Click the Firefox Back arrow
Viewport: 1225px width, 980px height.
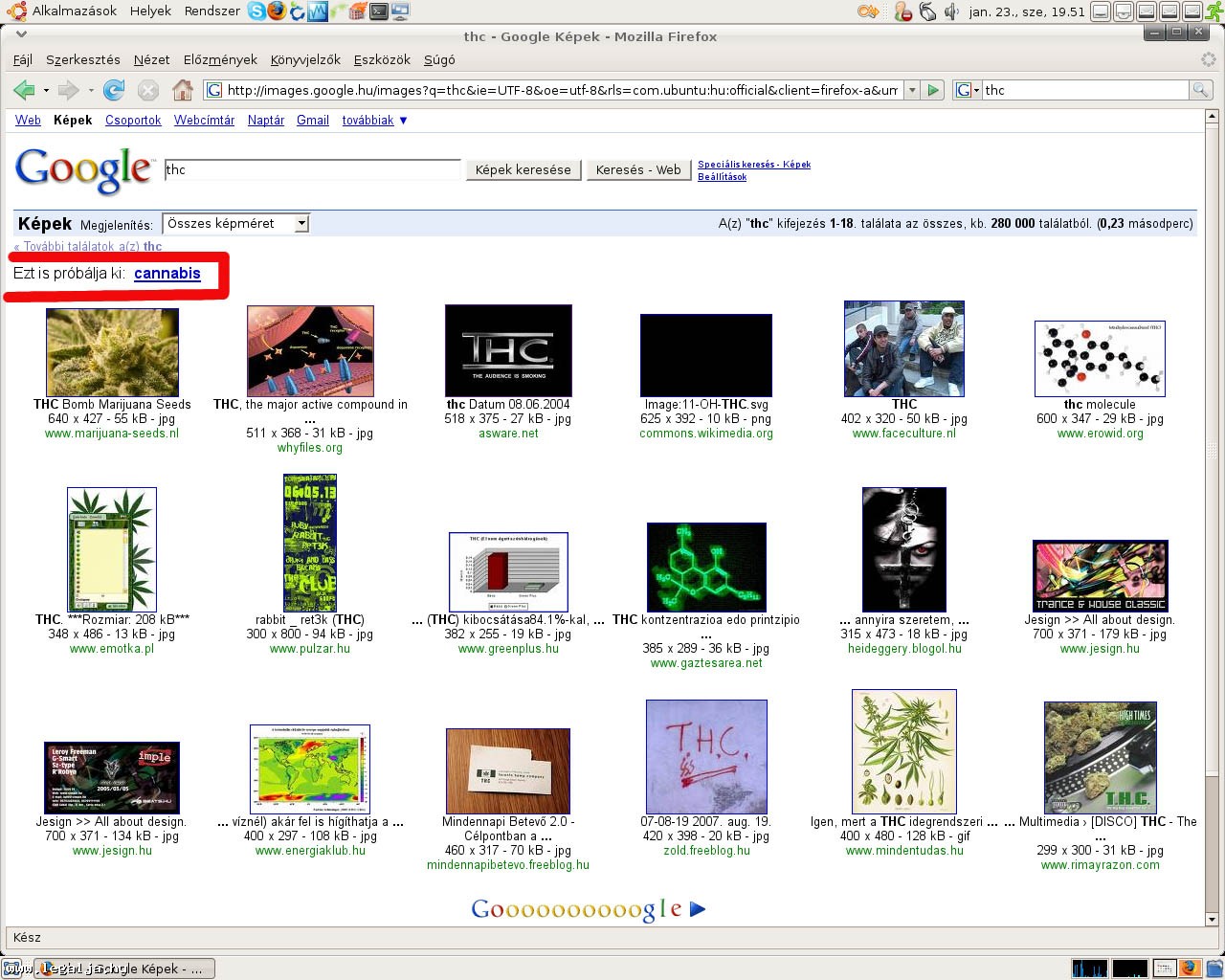24,90
